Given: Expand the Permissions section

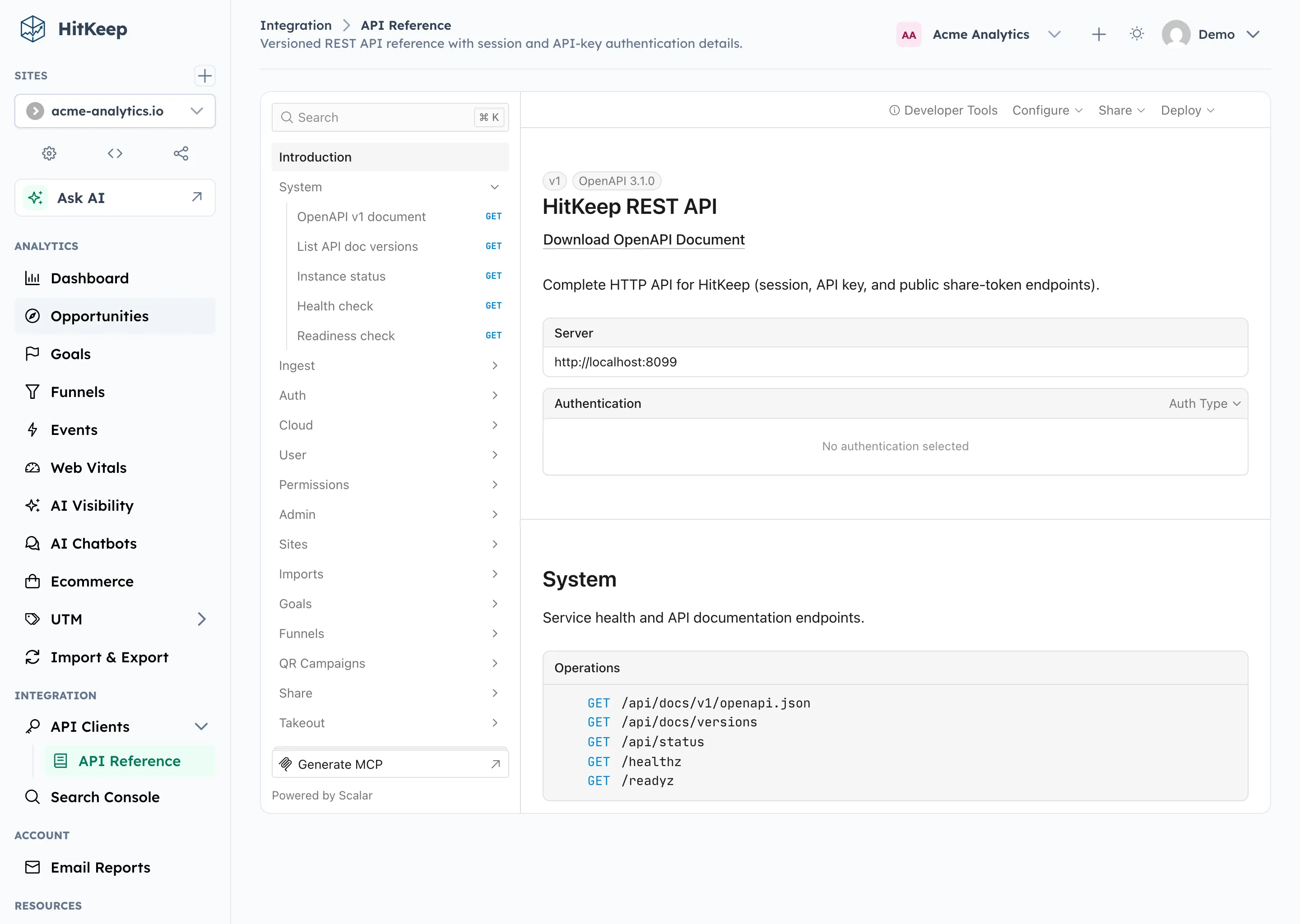Looking at the screenshot, I should [390, 484].
